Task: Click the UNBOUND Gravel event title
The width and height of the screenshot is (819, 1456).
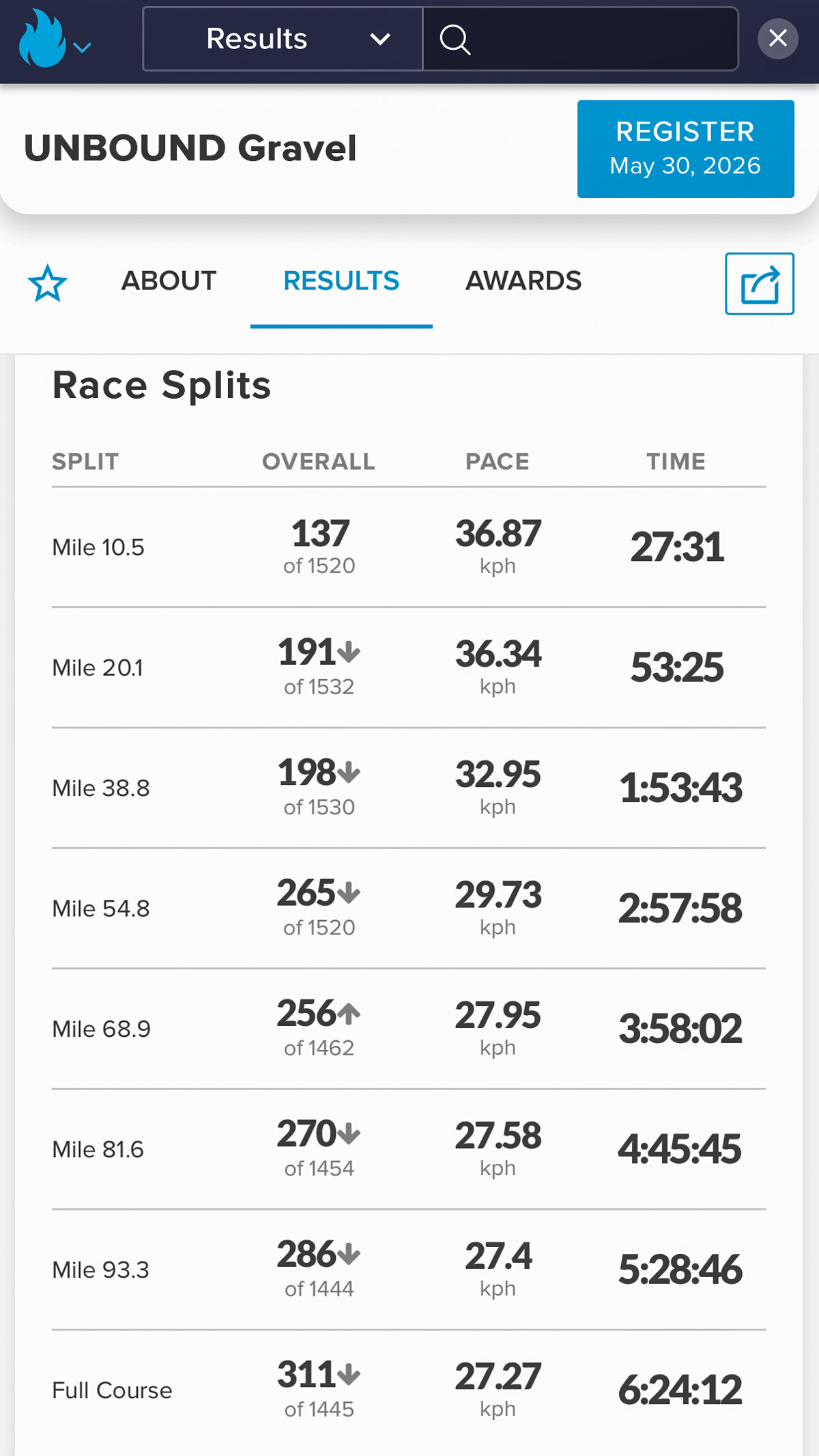Action: pos(190,148)
